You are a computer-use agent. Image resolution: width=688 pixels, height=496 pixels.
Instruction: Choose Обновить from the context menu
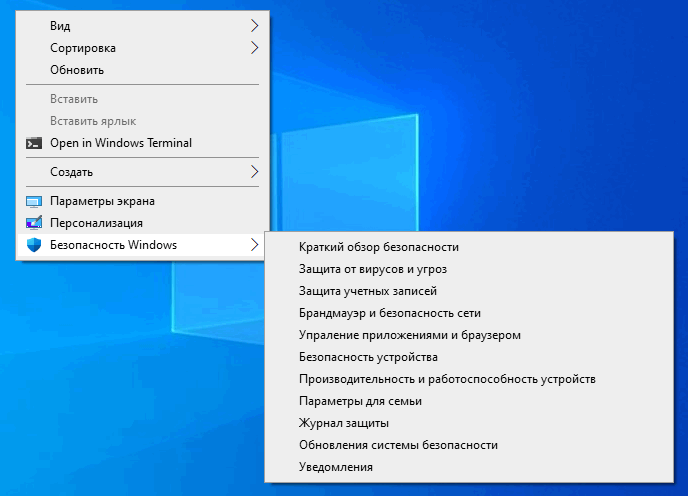pyautogui.click(x=143, y=70)
